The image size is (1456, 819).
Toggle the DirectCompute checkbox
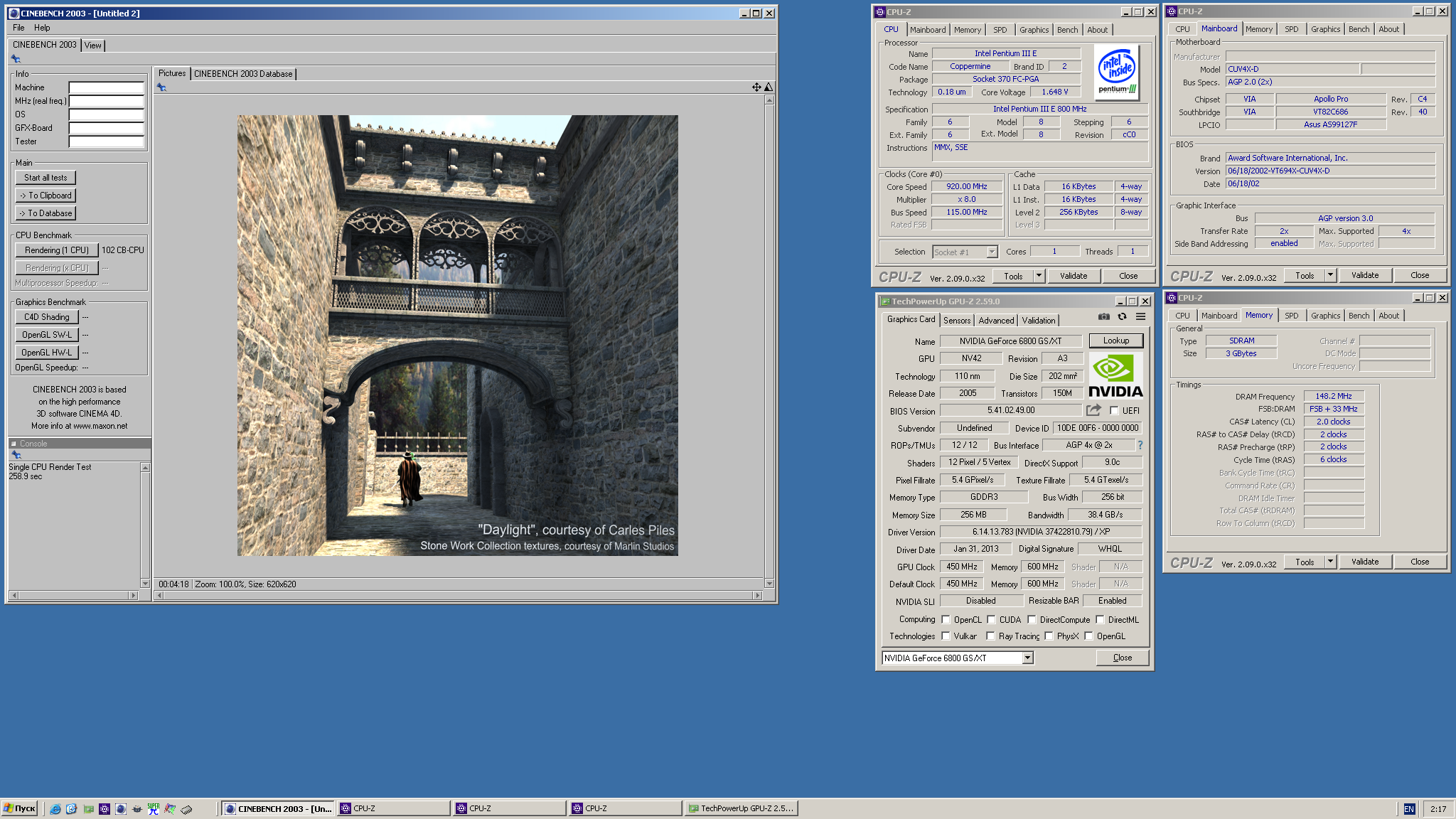point(1032,620)
